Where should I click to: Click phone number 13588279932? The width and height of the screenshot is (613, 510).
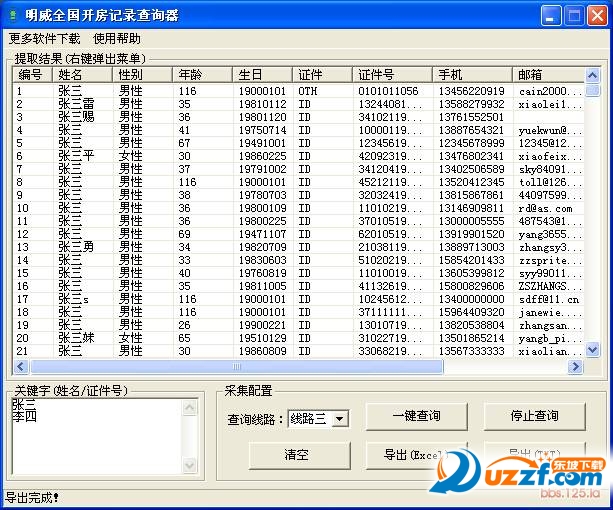click(x=471, y=104)
